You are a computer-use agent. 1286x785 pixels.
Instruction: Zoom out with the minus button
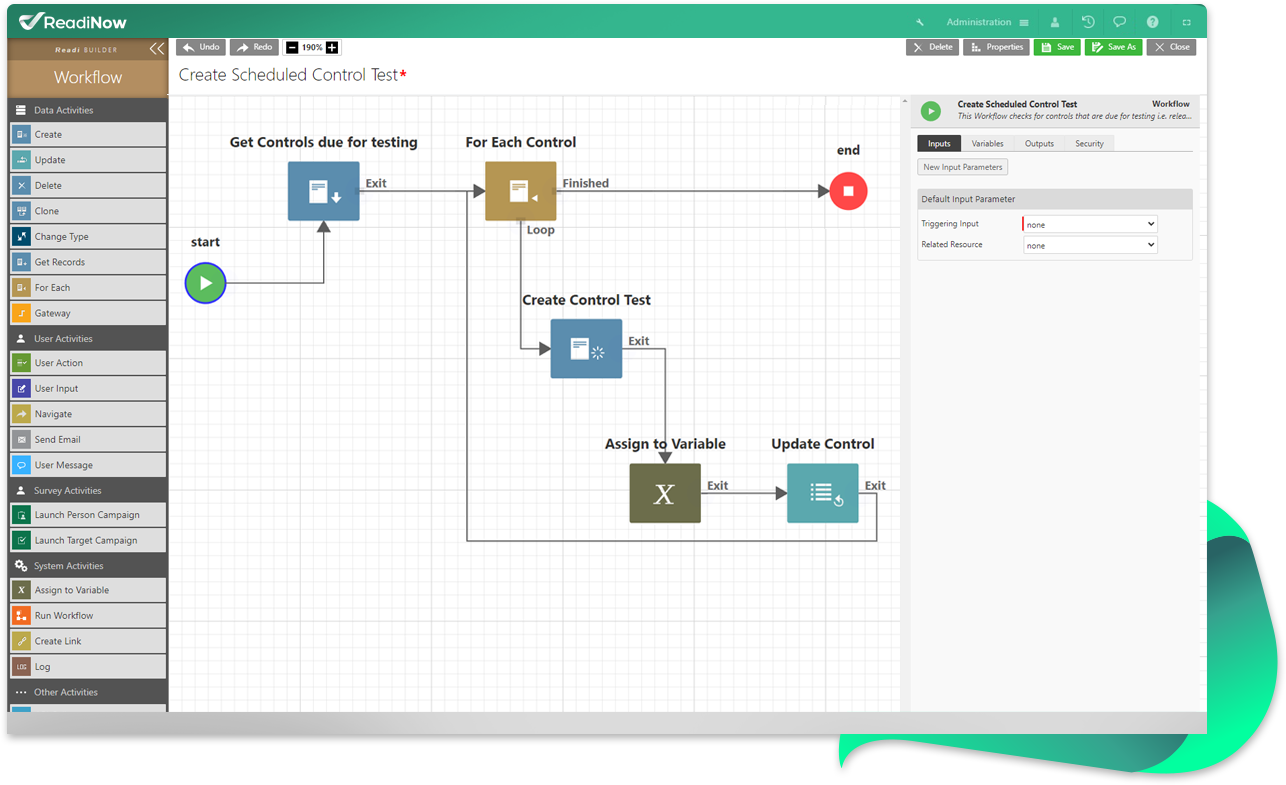292,48
